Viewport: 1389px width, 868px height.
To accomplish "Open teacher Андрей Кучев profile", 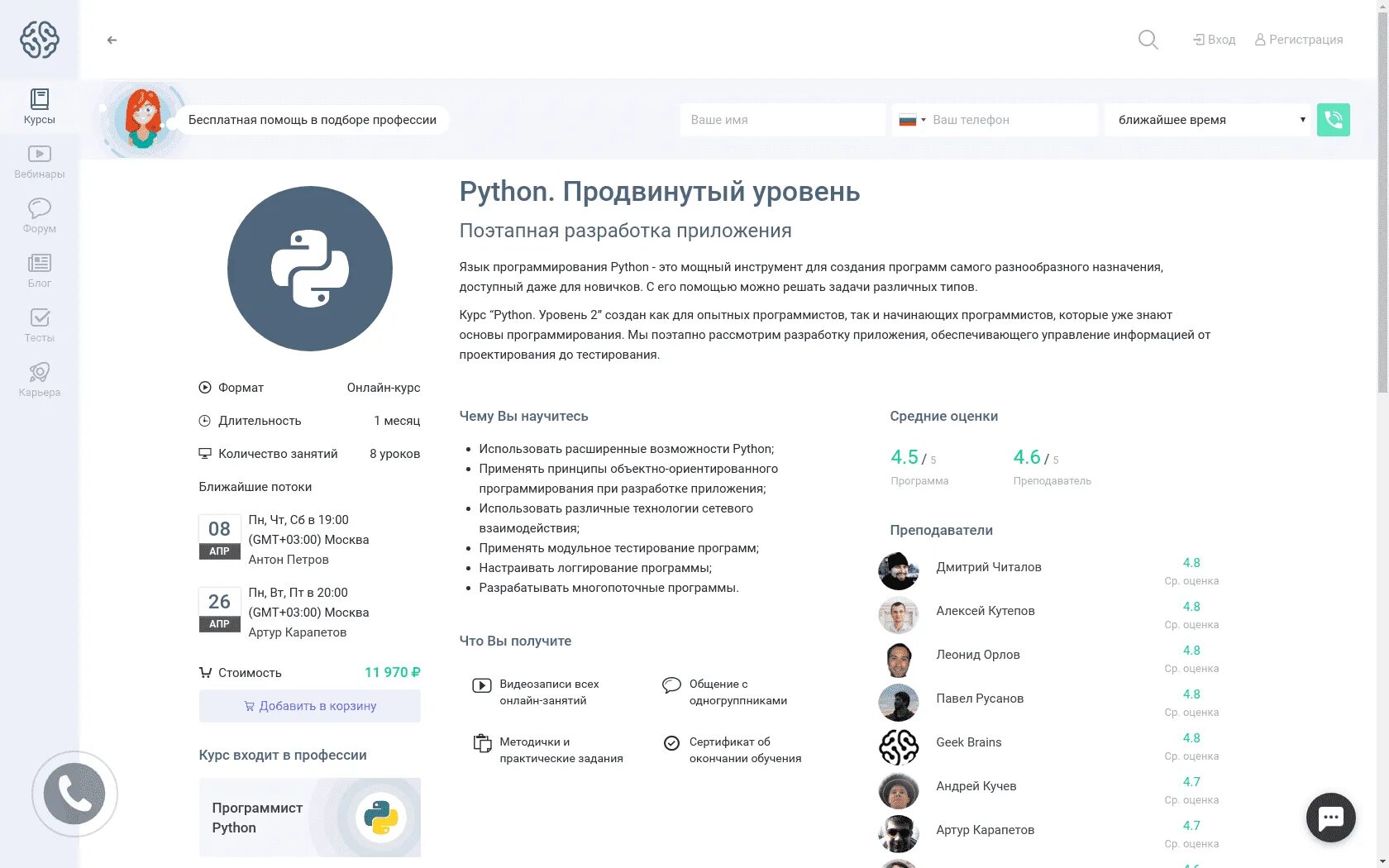I will pos(976,786).
